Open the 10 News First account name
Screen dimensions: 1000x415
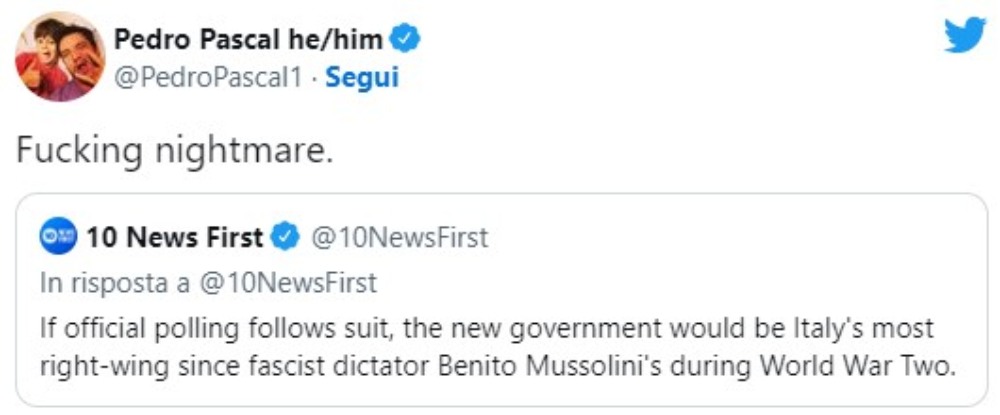(x=176, y=238)
